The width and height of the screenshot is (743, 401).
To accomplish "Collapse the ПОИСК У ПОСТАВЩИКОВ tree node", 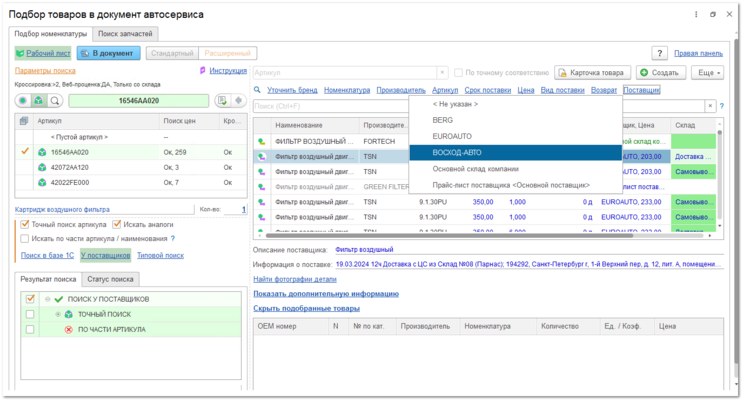I will 48,299.
